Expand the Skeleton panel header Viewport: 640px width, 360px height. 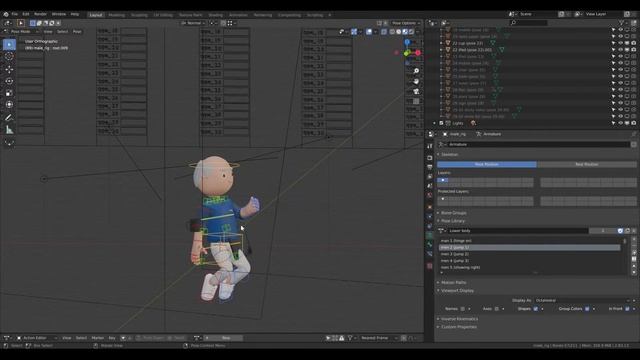449,155
